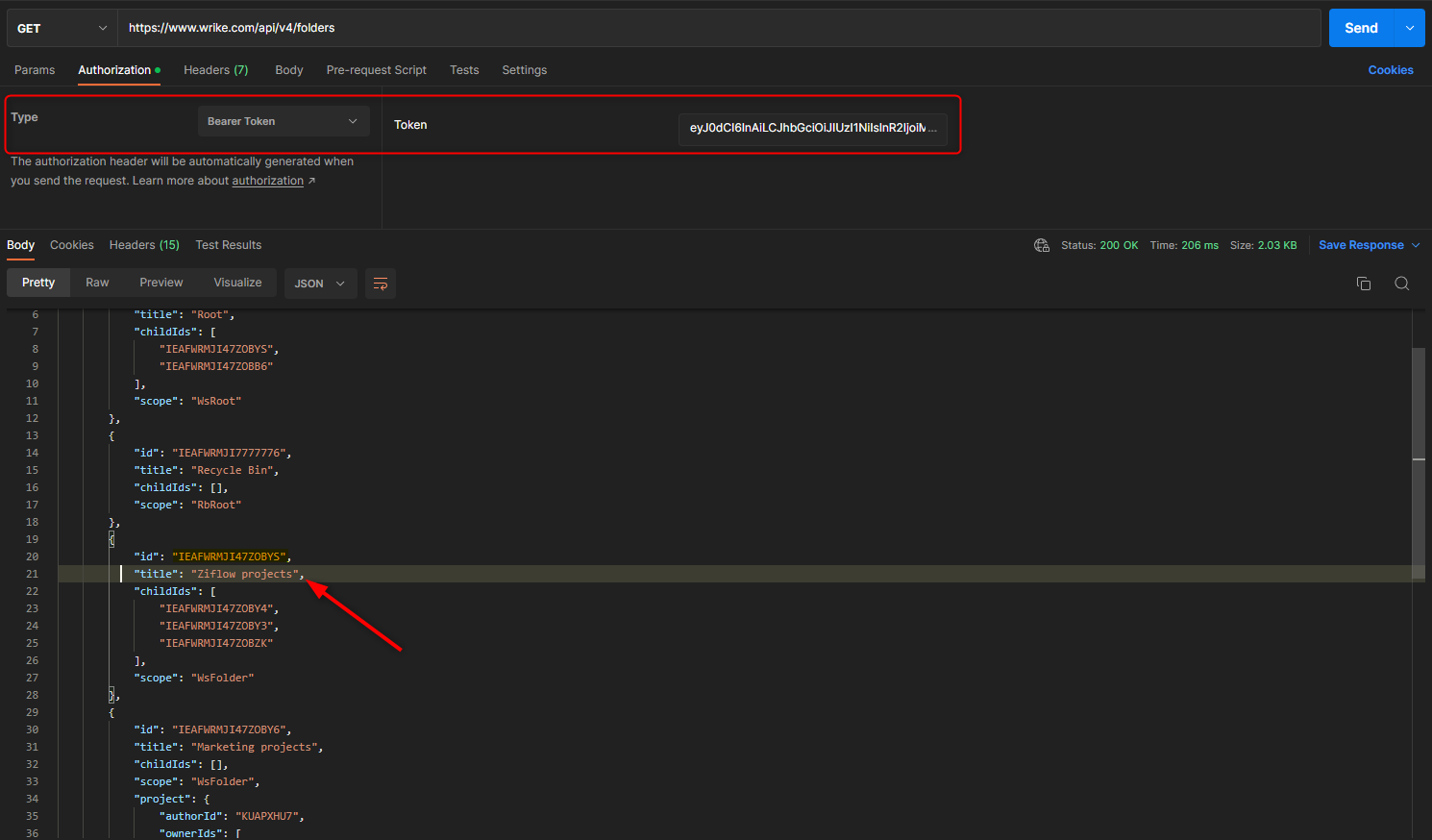Click the network globe icon beside Status
Image resolution: width=1432 pixels, height=840 pixels.
pos(1041,245)
